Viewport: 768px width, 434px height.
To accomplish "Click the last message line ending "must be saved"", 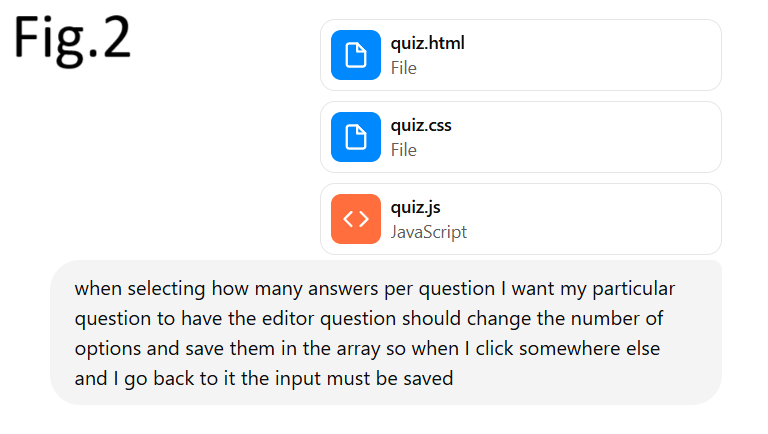I will (263, 380).
